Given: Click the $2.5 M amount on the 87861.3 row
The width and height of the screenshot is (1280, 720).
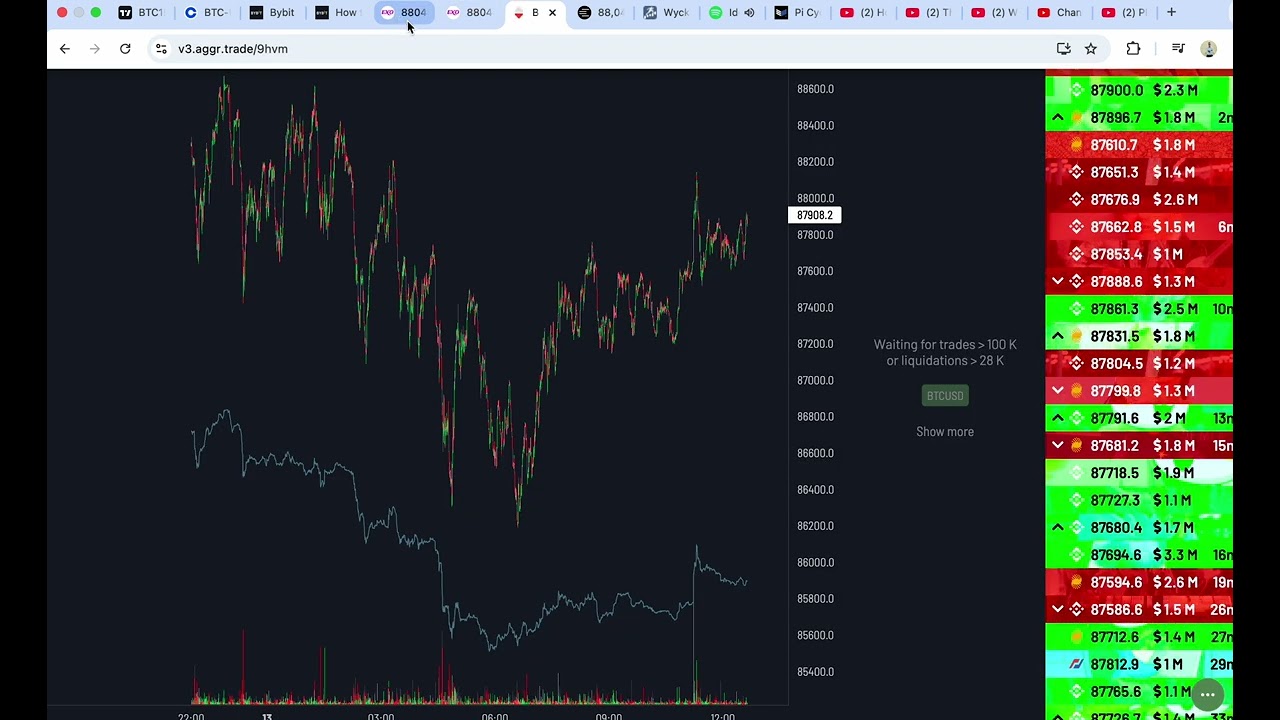Looking at the screenshot, I should (1175, 309).
